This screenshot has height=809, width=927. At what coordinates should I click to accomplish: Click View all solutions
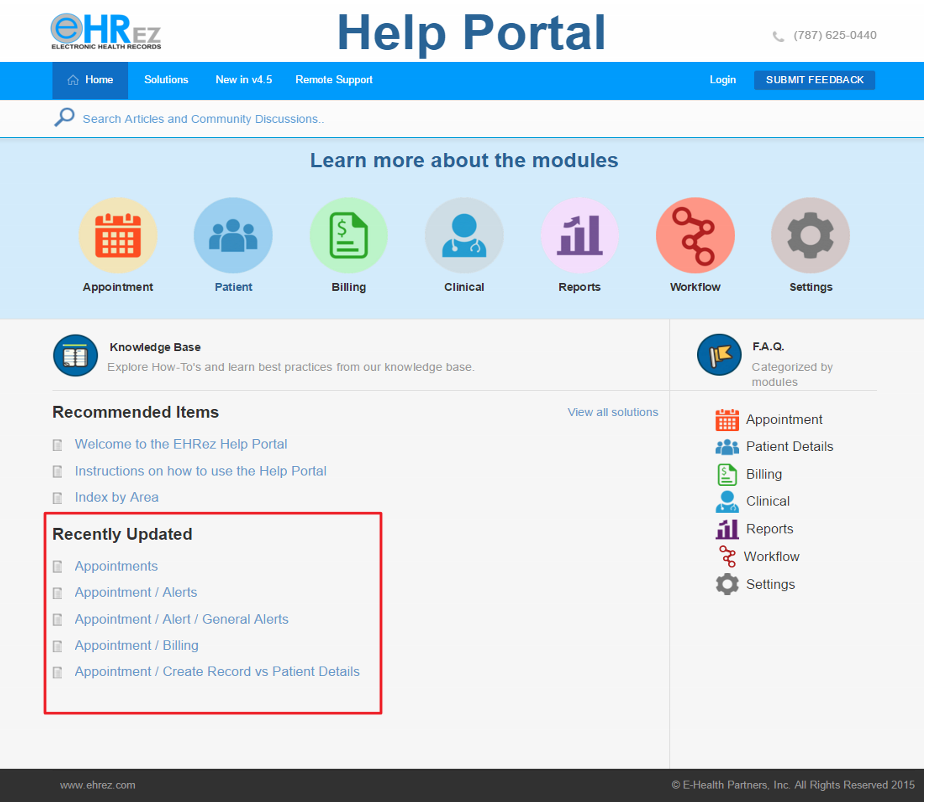click(612, 412)
